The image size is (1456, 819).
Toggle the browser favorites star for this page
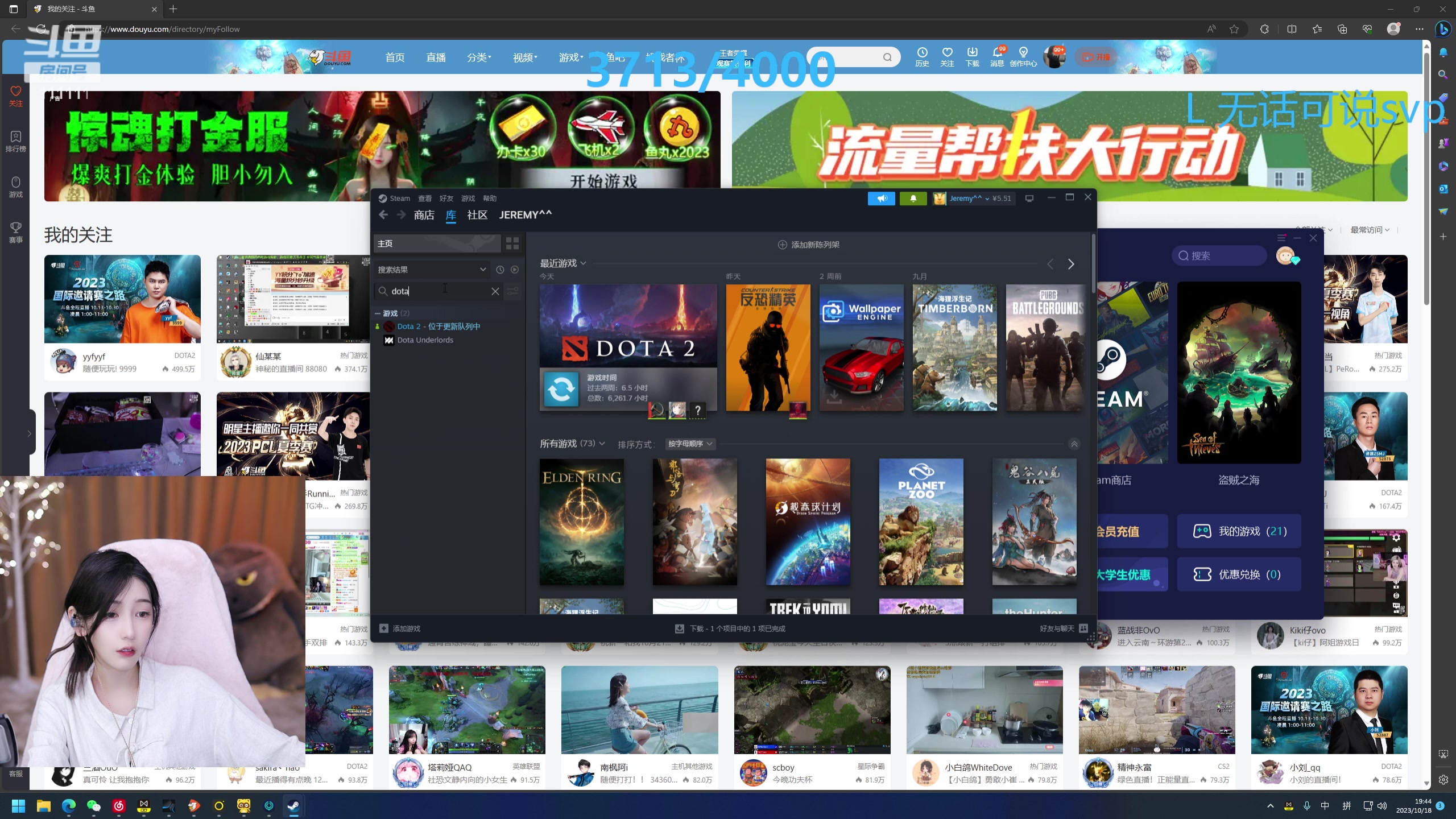click(1234, 28)
